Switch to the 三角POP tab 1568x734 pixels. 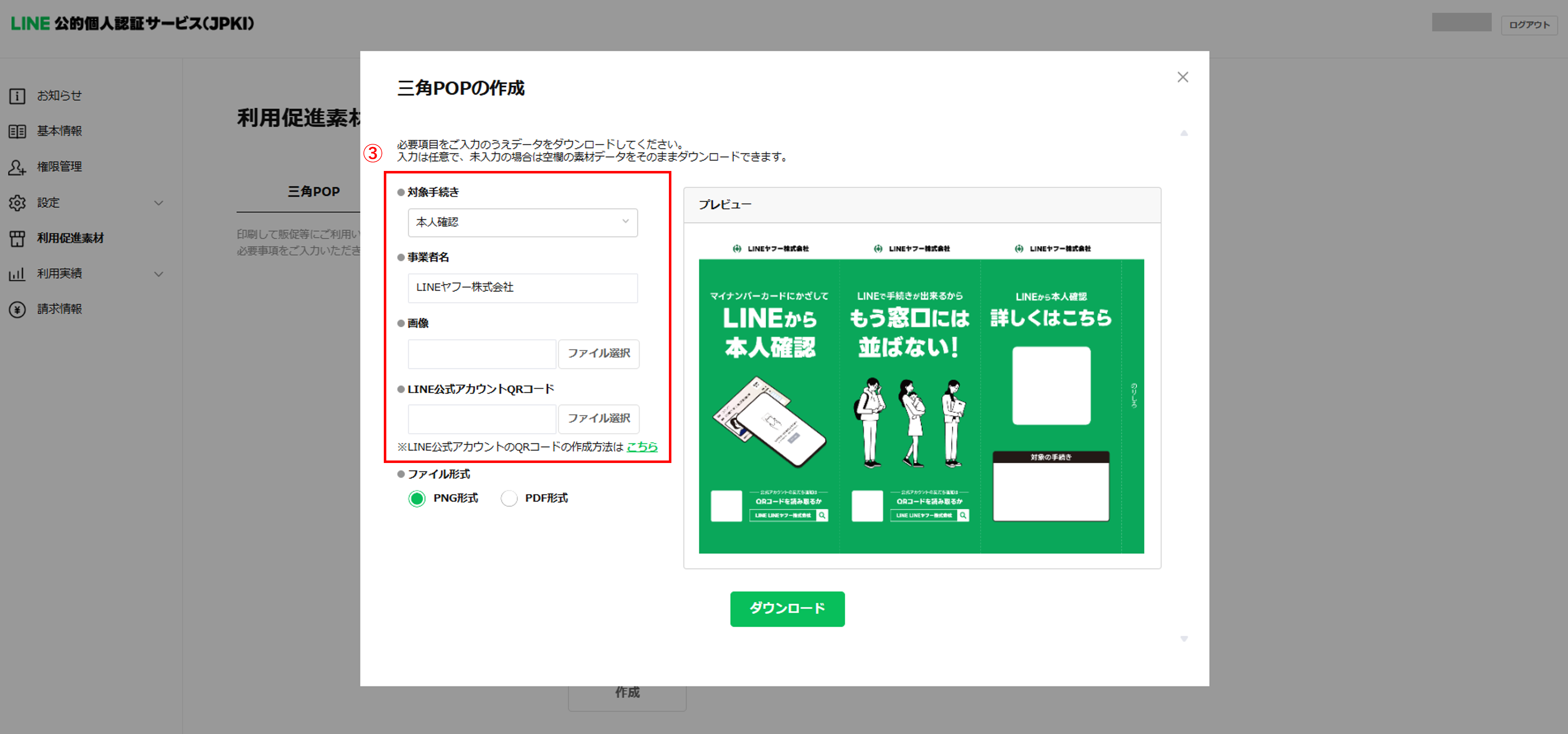tap(314, 192)
